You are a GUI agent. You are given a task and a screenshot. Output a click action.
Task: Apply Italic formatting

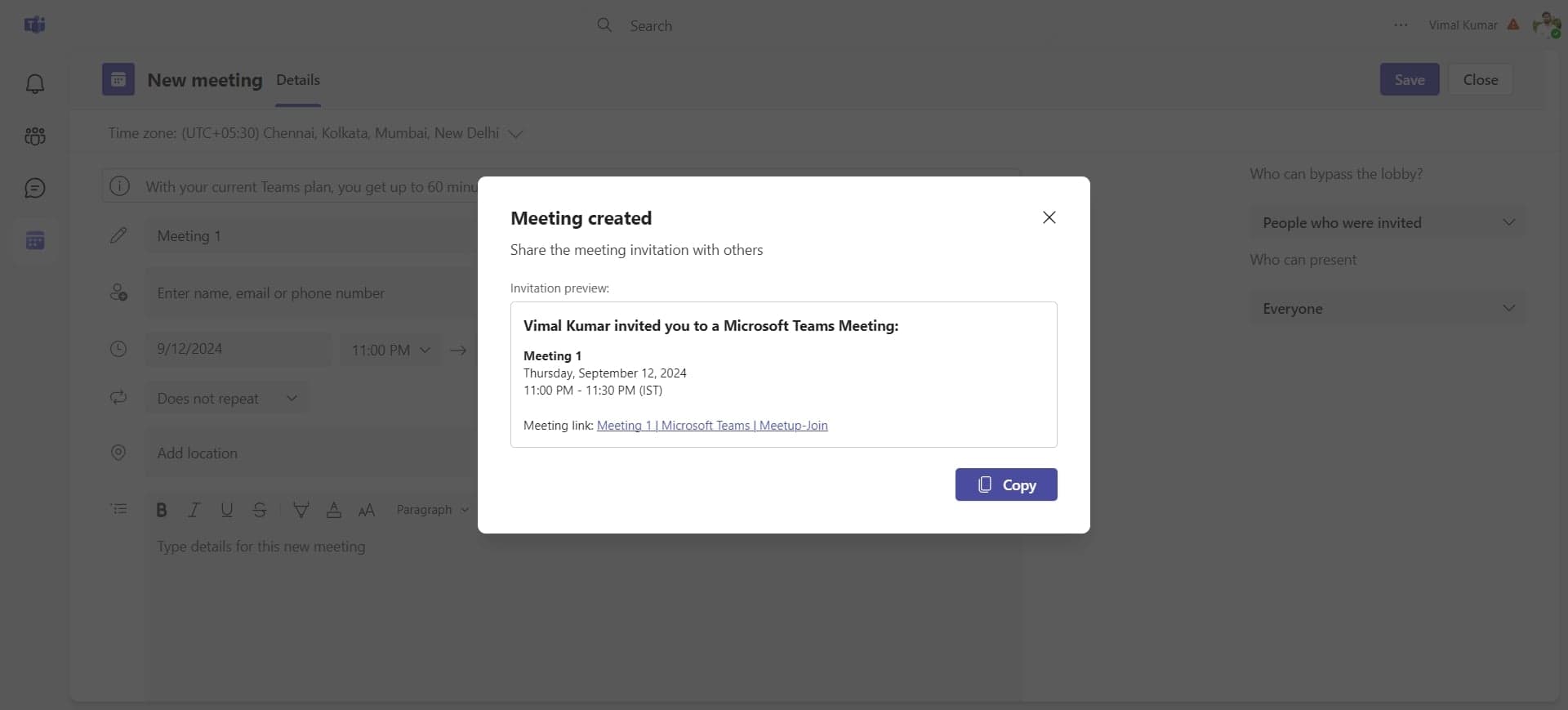pyautogui.click(x=194, y=510)
